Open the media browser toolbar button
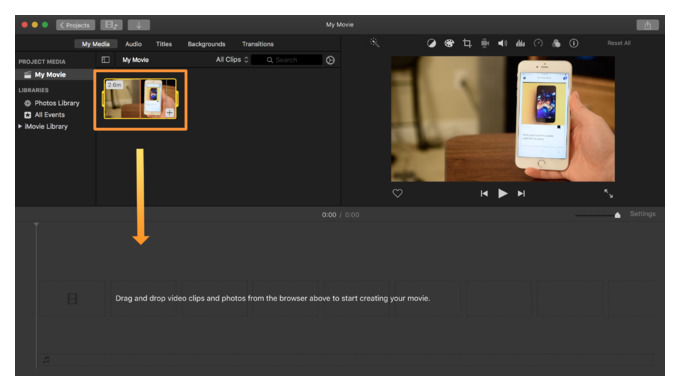Image resolution: width=680 pixels, height=391 pixels. 111,25
